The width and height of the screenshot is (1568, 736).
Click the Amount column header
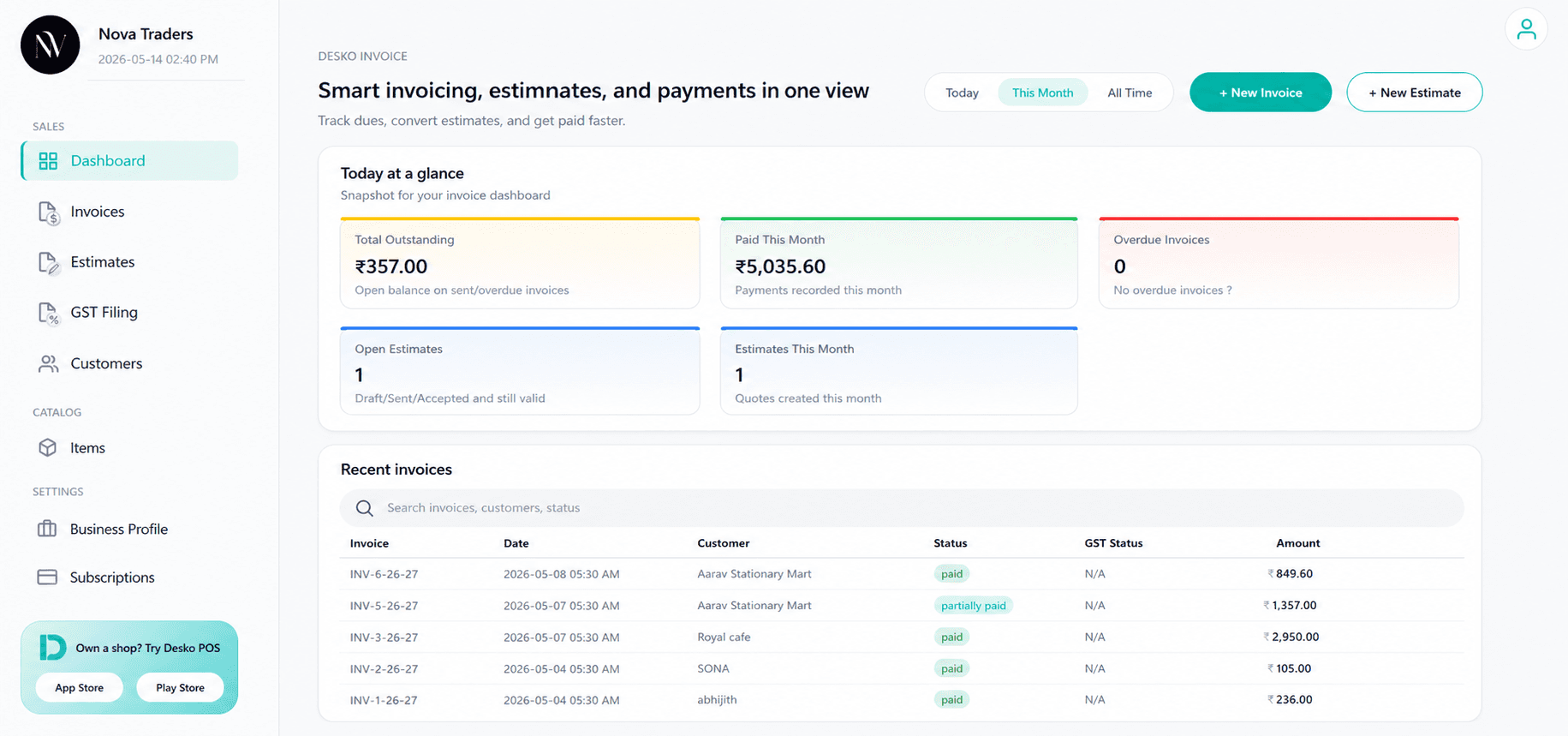(1297, 543)
